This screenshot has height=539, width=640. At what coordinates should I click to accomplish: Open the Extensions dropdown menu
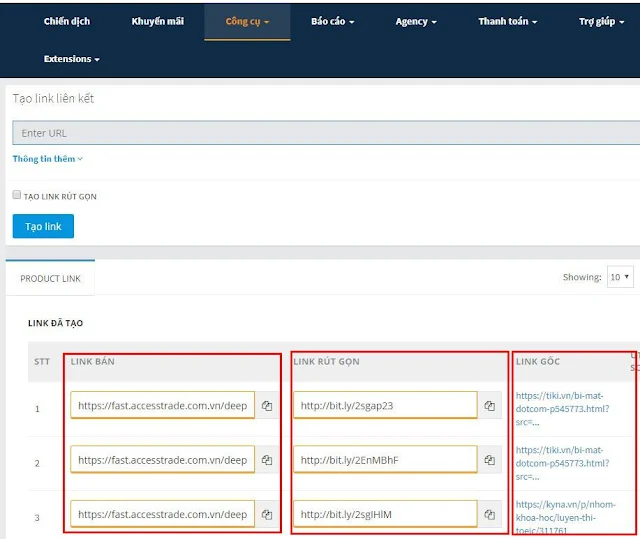point(72,59)
